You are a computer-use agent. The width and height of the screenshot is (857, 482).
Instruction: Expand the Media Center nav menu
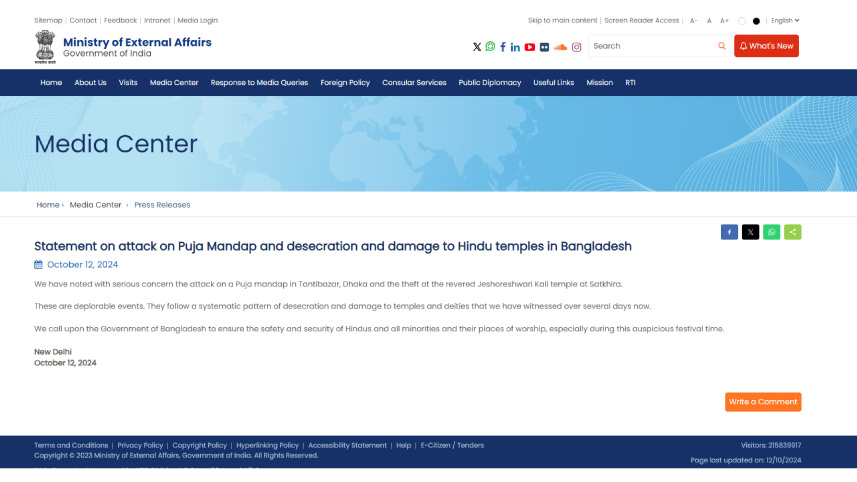(174, 83)
